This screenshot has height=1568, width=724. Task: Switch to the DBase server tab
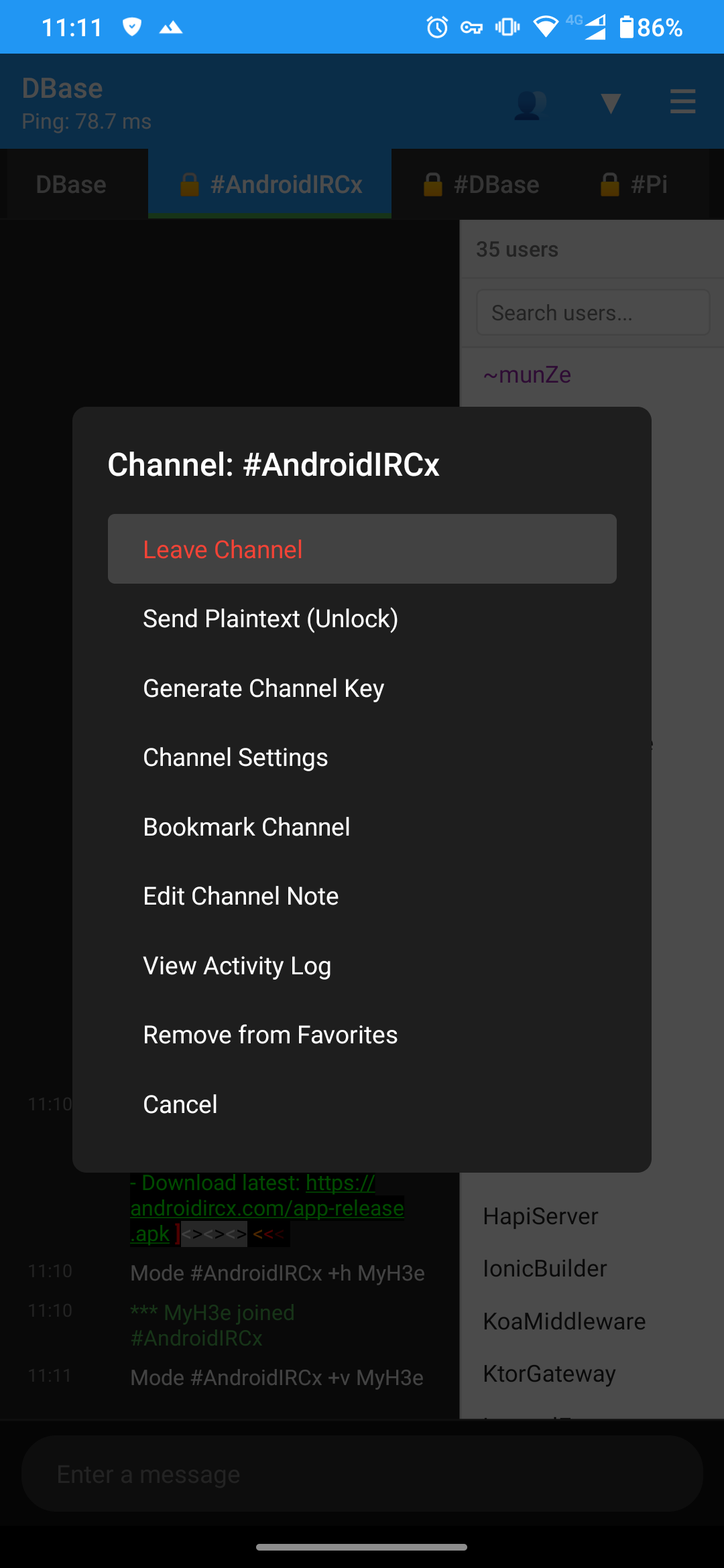coord(72,184)
